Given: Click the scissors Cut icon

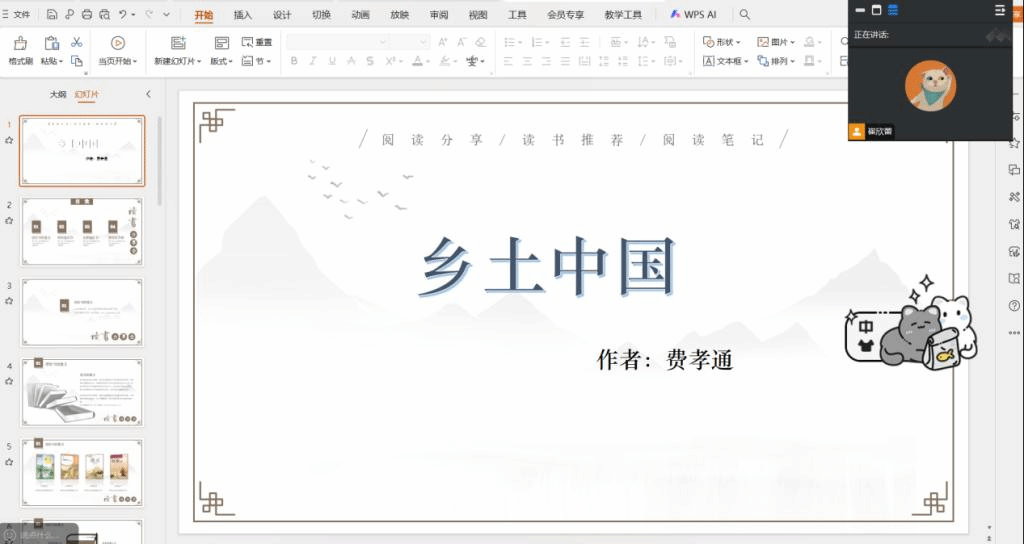Looking at the screenshot, I should (77, 43).
